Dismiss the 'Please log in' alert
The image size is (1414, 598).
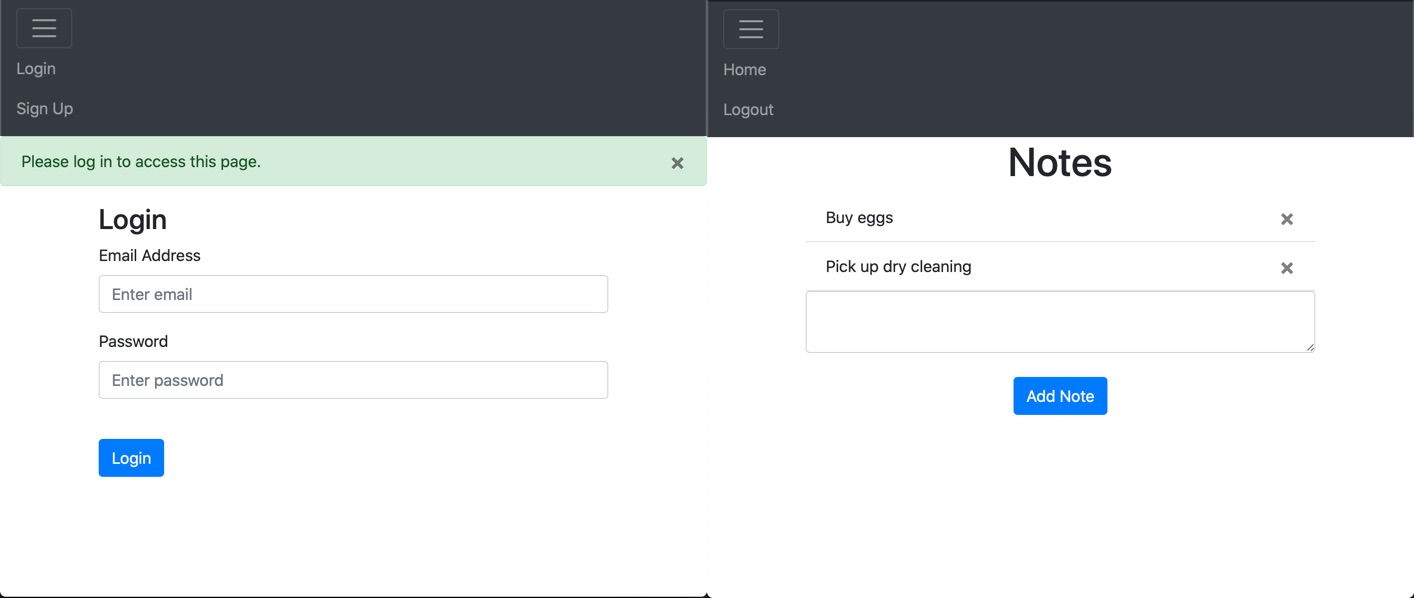point(677,163)
